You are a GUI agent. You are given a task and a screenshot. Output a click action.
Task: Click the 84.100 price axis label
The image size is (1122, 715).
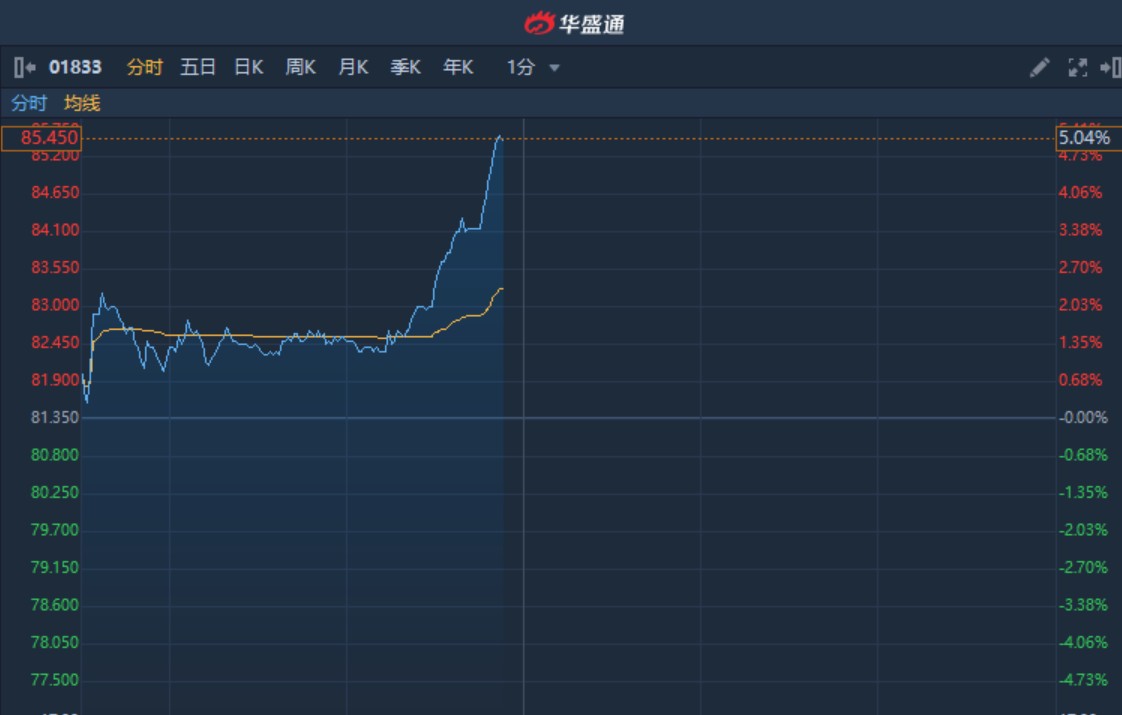pos(55,230)
